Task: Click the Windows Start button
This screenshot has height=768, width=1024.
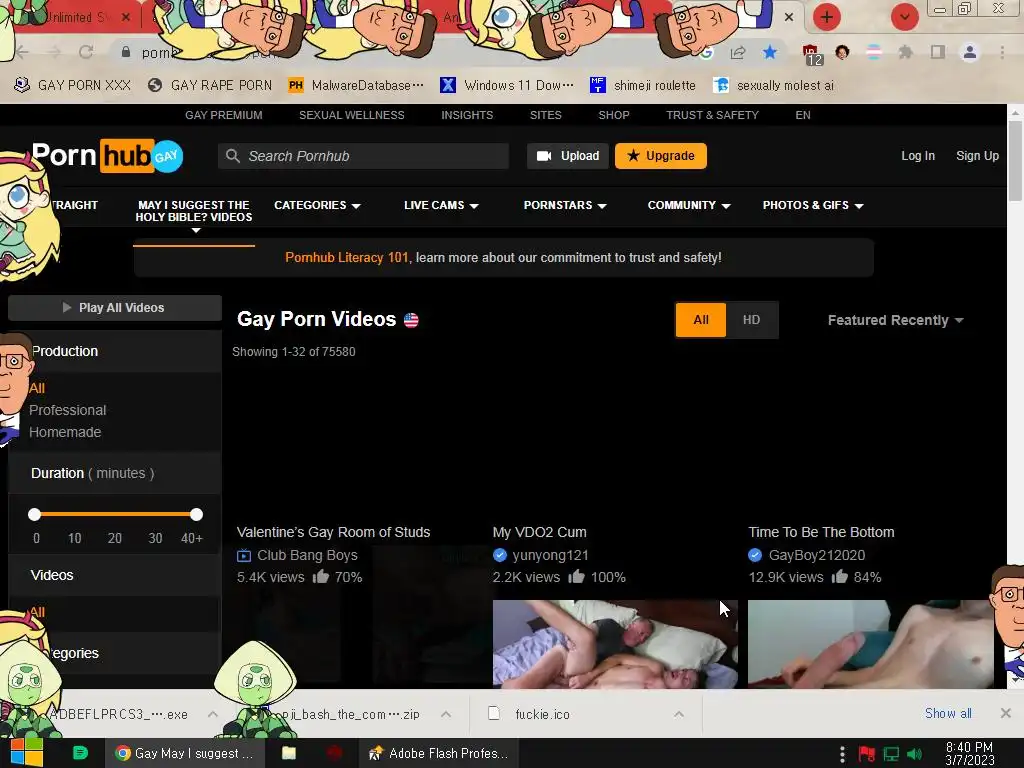Action: 27,753
